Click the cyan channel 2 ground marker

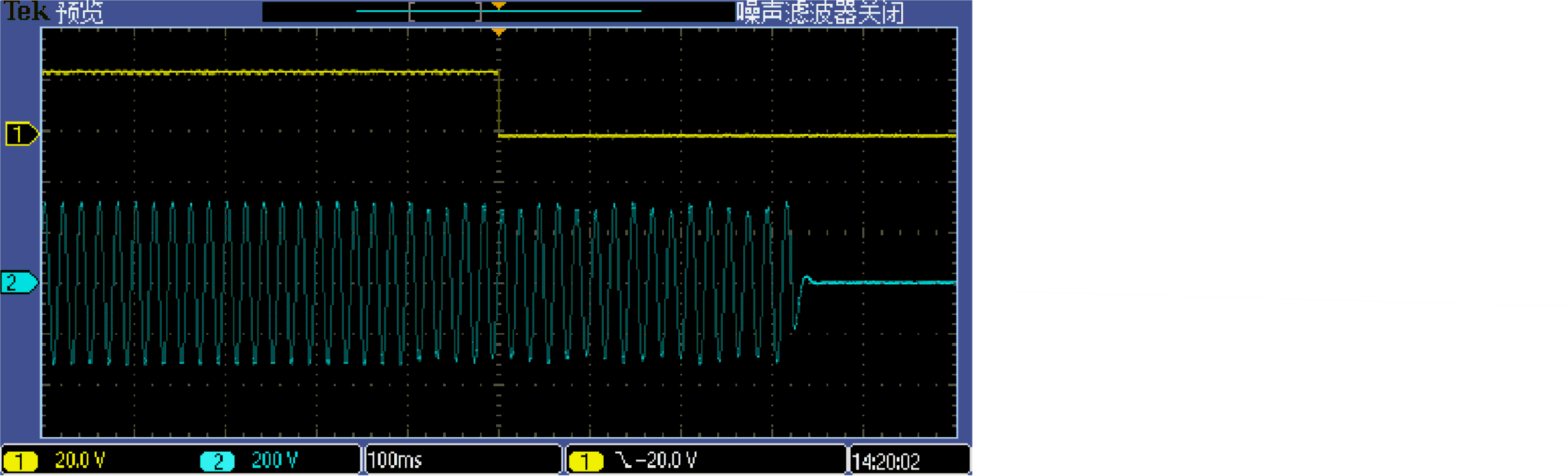coord(19,282)
